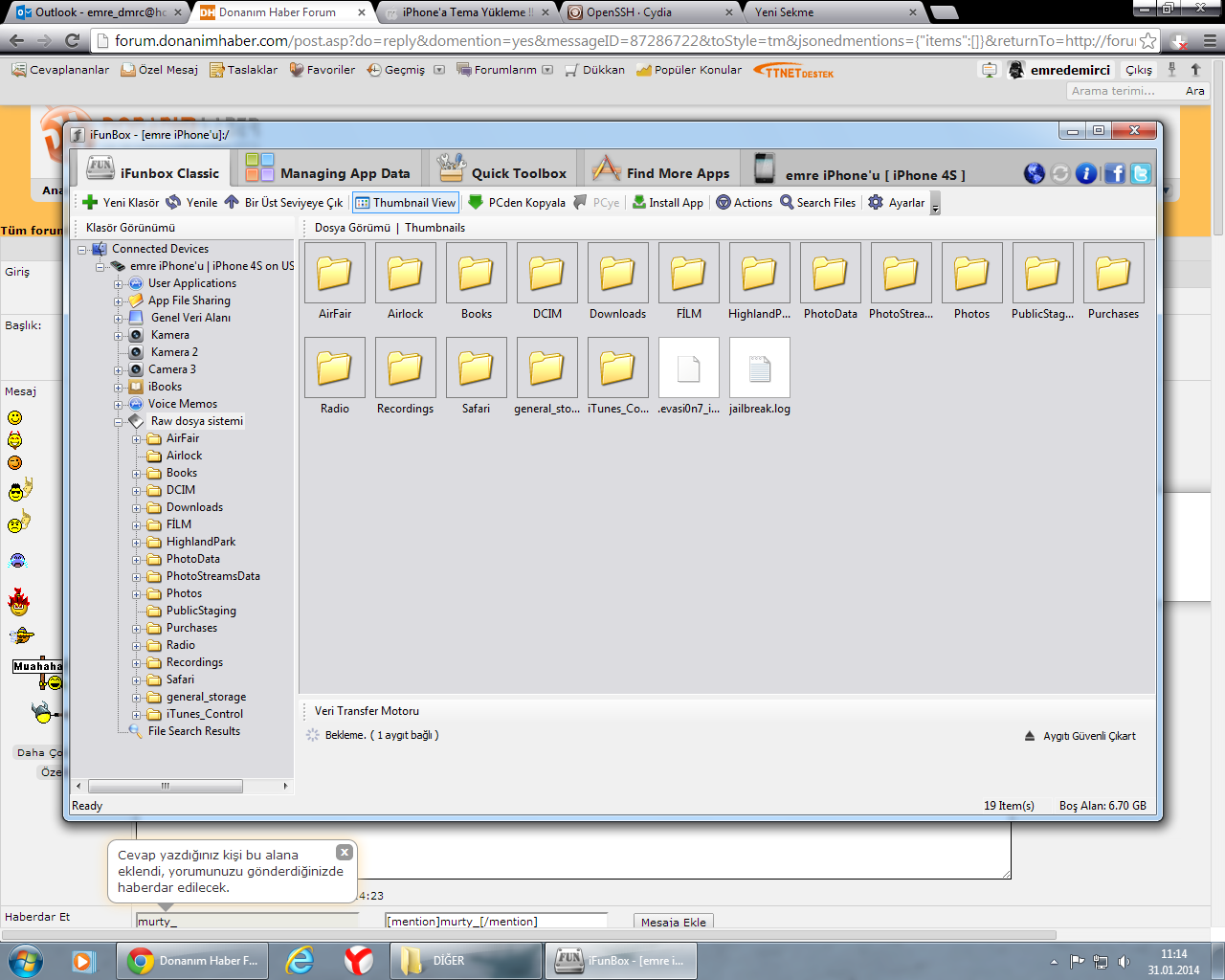The height and width of the screenshot is (980, 1225).
Task: Select the PhotoData folder thumbnail
Action: (x=831, y=281)
